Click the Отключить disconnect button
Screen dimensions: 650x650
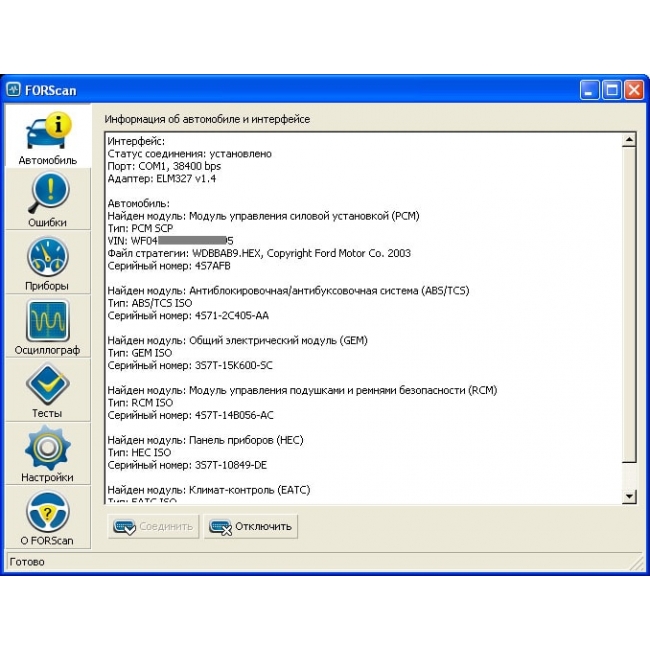251,526
